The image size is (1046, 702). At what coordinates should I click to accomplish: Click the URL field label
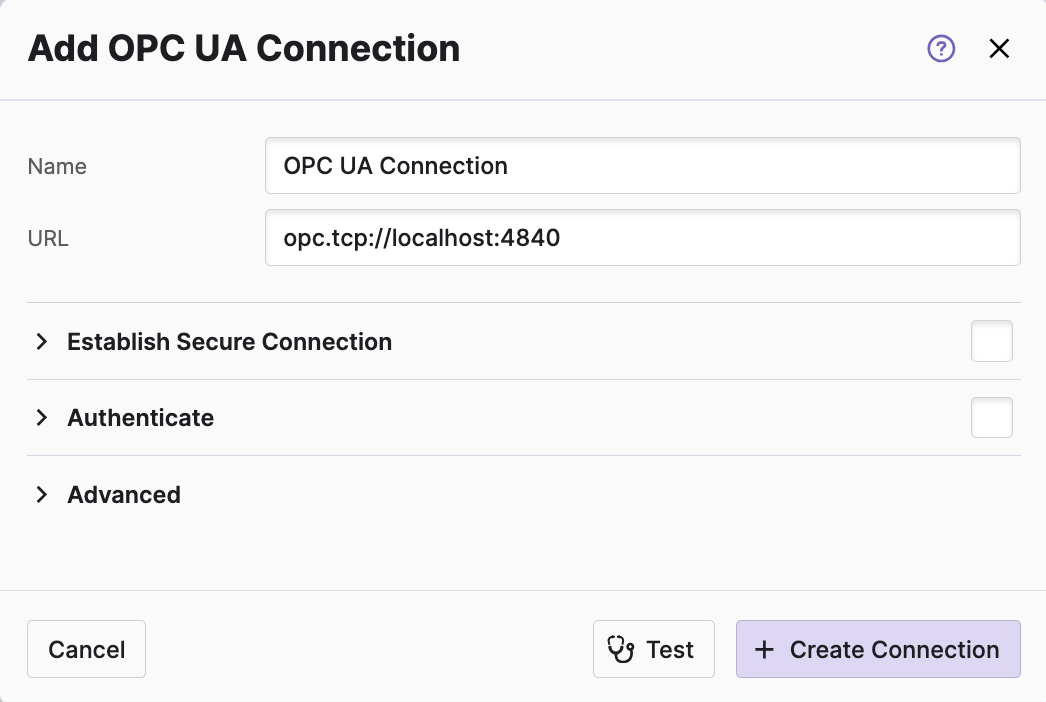(48, 239)
